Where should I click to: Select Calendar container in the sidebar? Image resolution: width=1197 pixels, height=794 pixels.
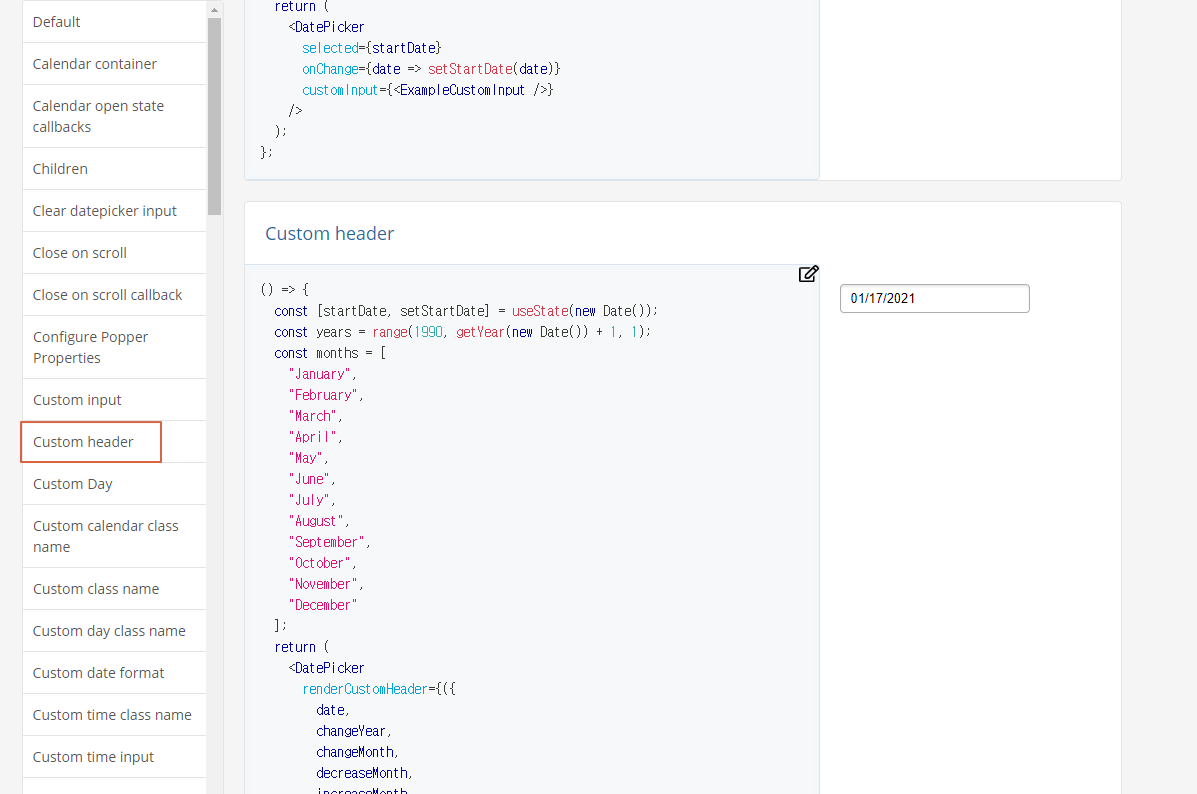[94, 63]
